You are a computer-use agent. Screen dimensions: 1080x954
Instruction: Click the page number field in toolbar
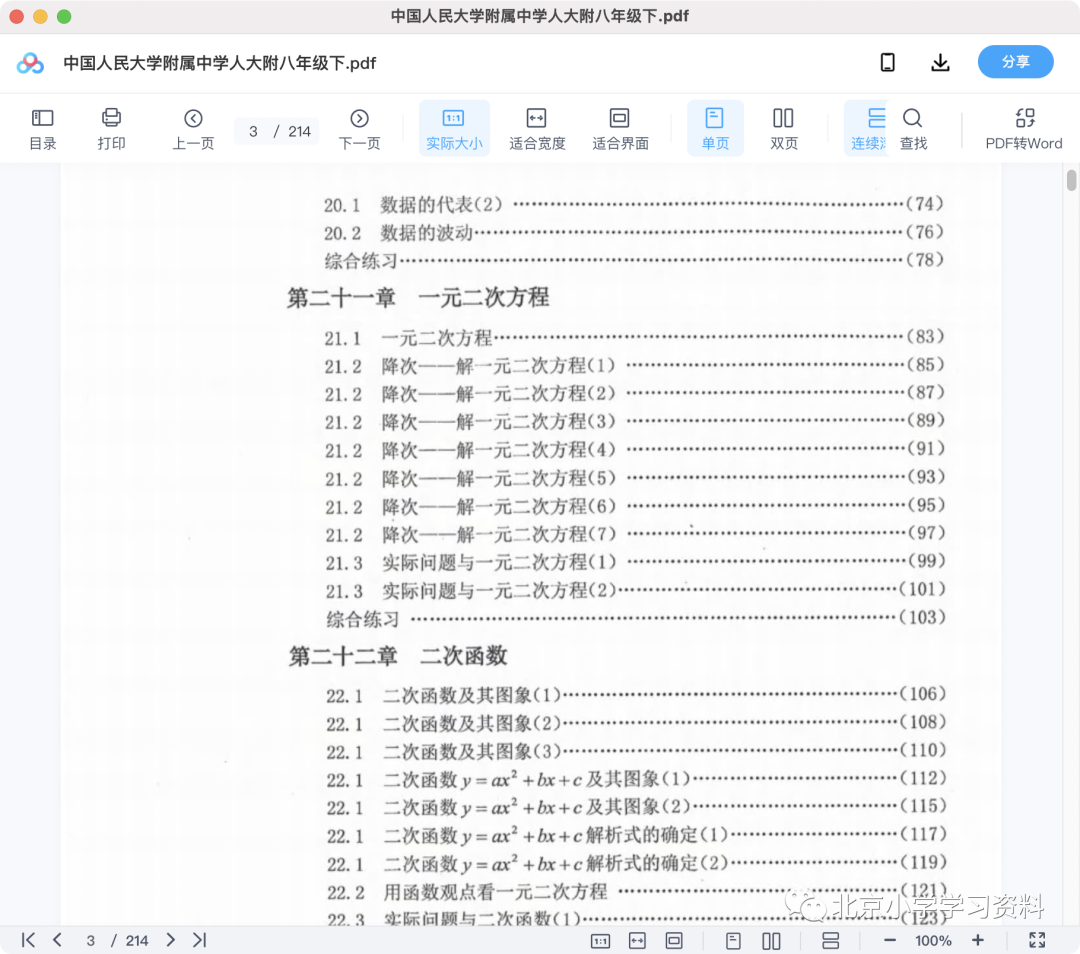[254, 131]
